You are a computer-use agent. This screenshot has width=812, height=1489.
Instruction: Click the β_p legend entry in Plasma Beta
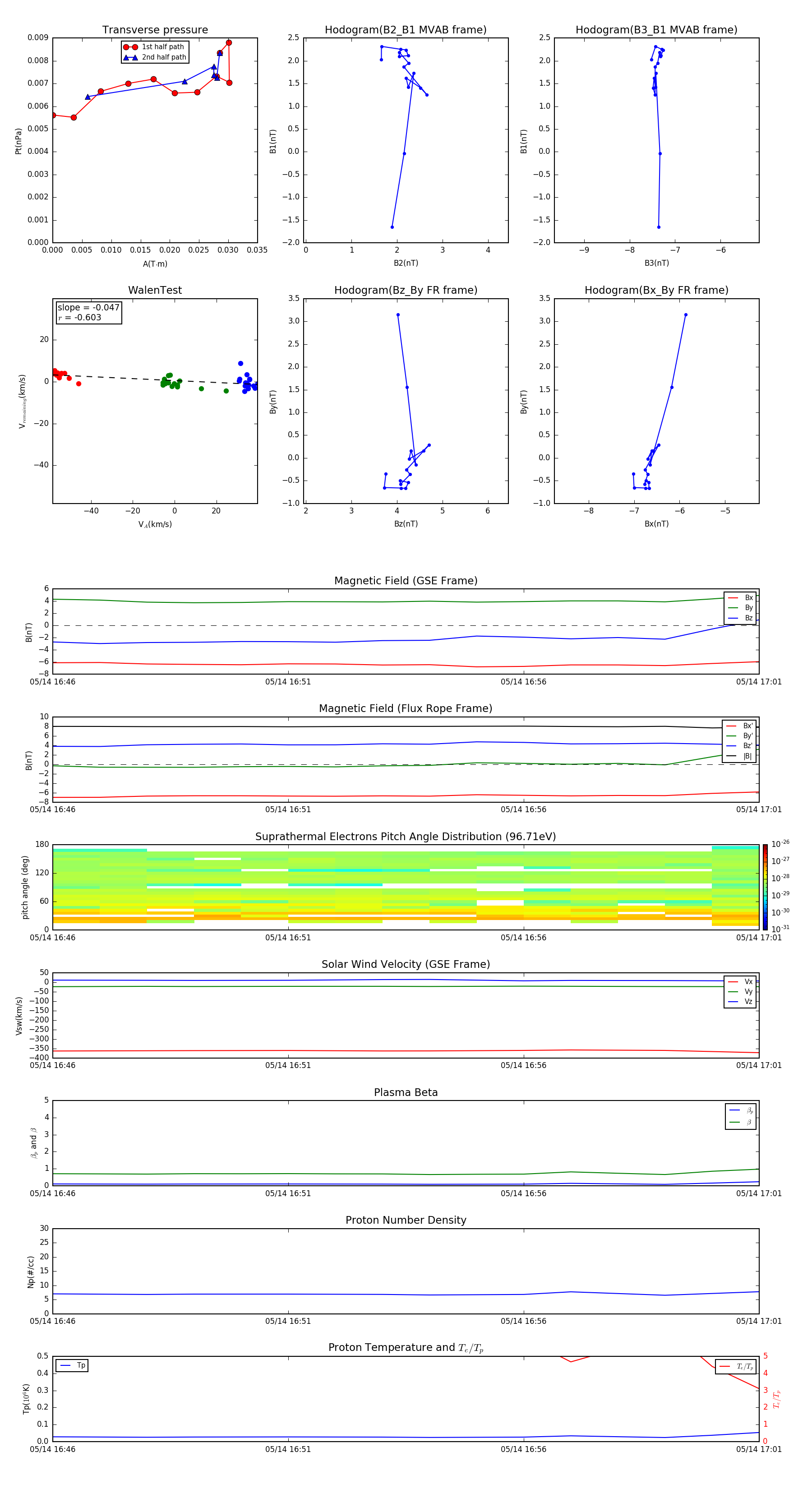click(x=741, y=1110)
